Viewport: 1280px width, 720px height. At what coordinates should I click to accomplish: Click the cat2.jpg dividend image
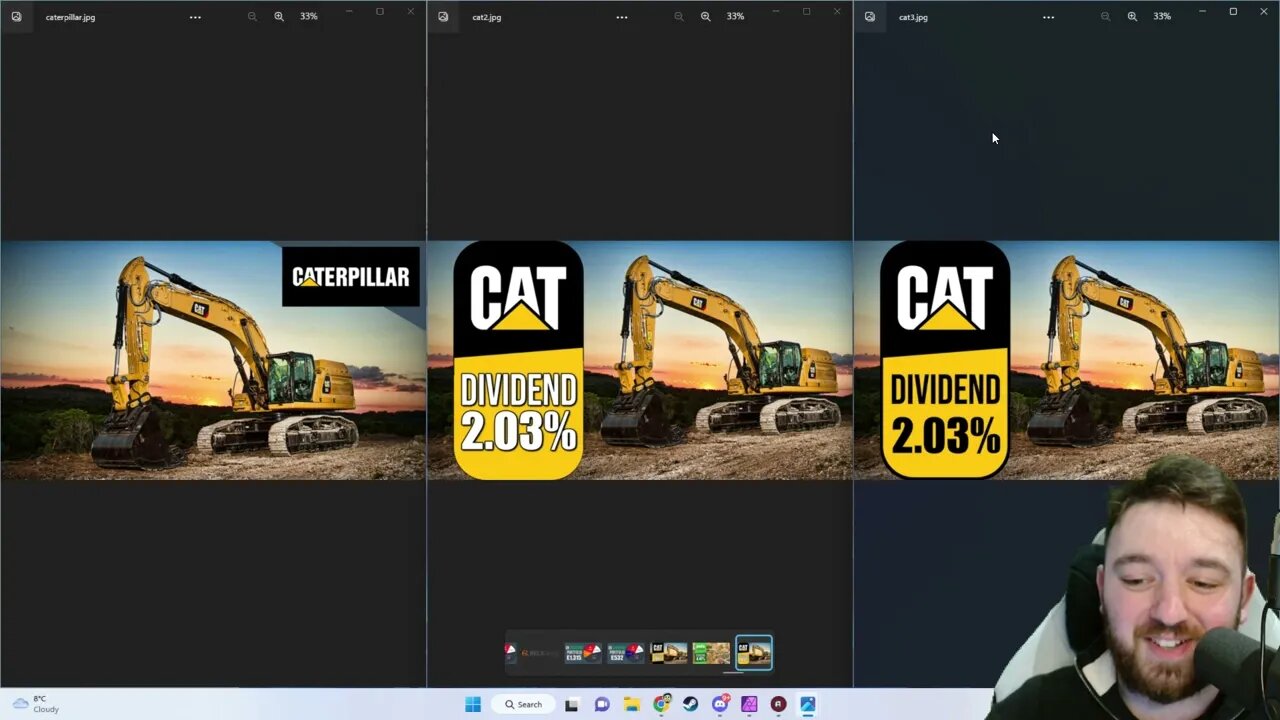[640, 360]
